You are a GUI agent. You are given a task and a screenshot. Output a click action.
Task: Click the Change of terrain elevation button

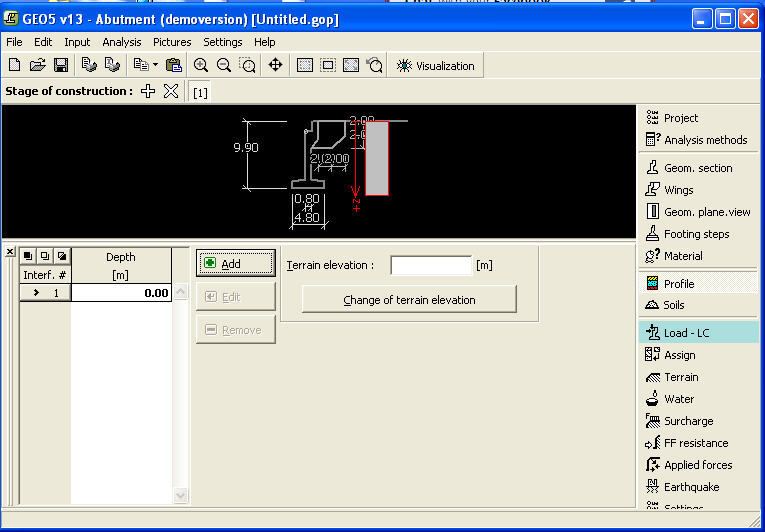point(409,300)
